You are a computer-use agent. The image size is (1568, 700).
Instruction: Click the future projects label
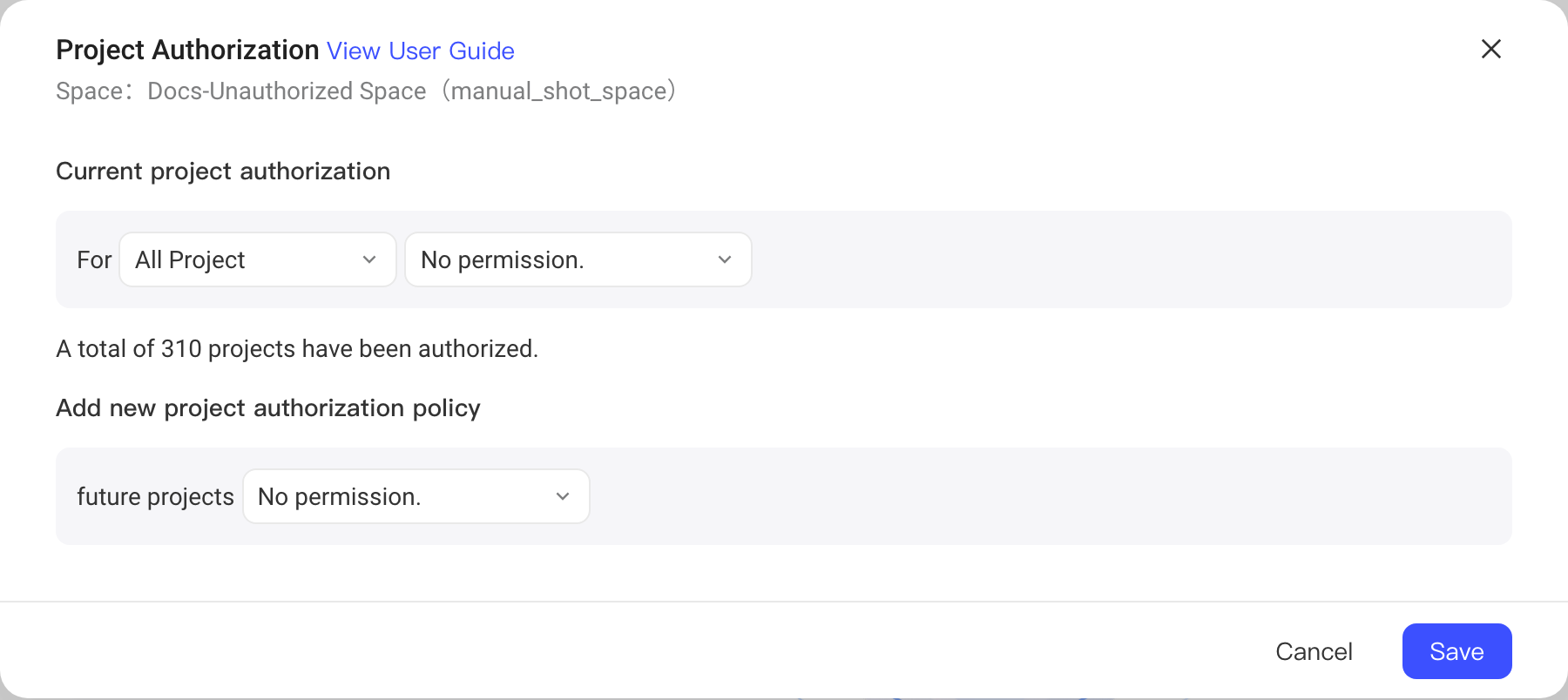point(155,496)
